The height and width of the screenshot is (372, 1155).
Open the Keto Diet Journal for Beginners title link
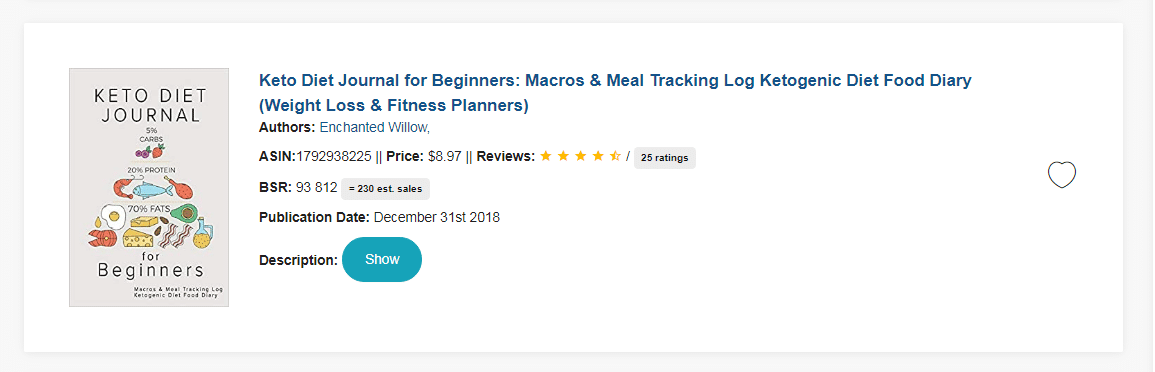615,93
